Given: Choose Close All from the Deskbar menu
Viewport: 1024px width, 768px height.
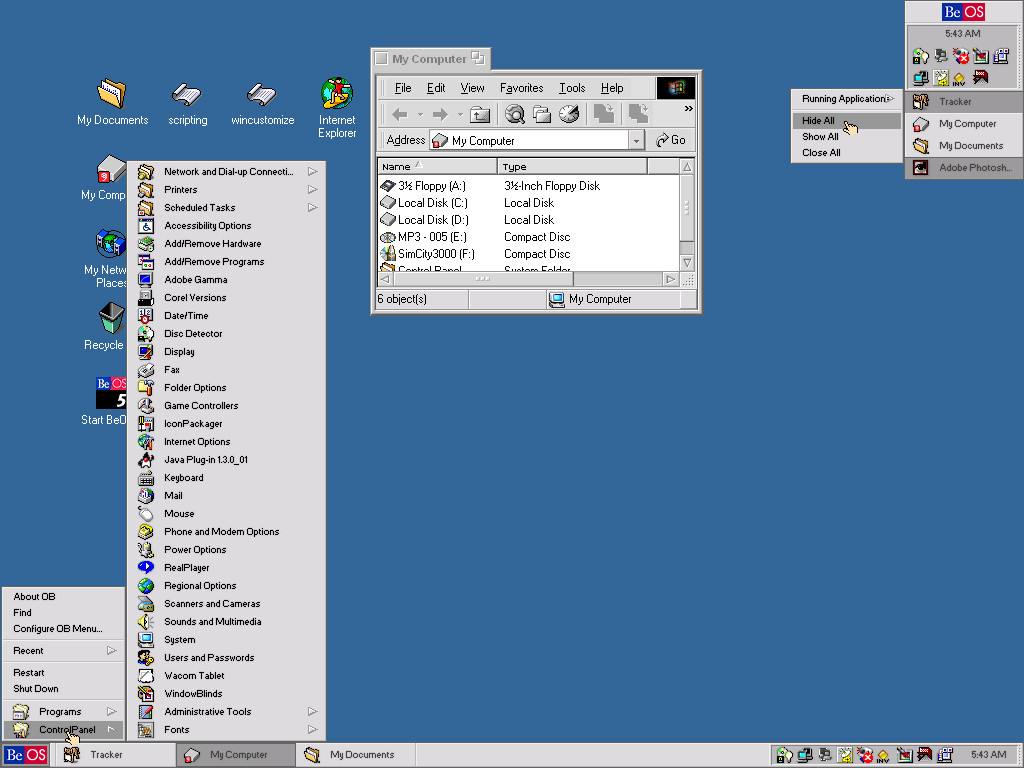Looking at the screenshot, I should (x=846, y=153).
